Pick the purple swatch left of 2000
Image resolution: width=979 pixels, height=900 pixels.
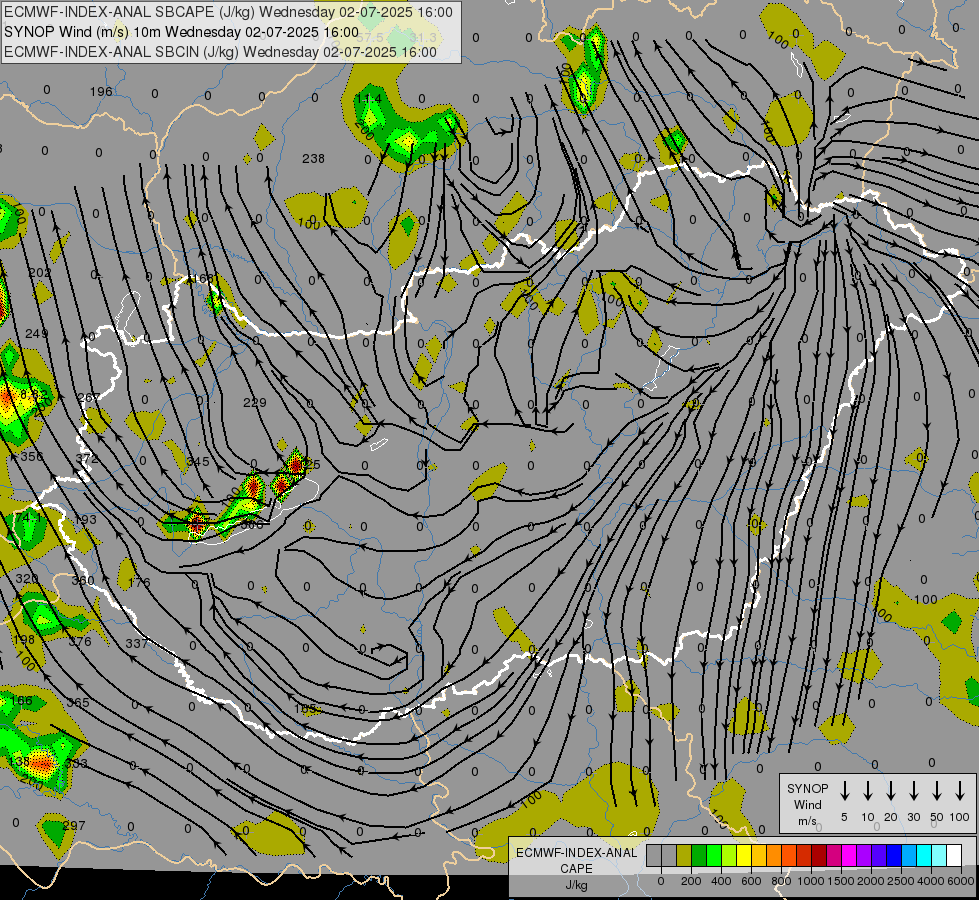864,856
